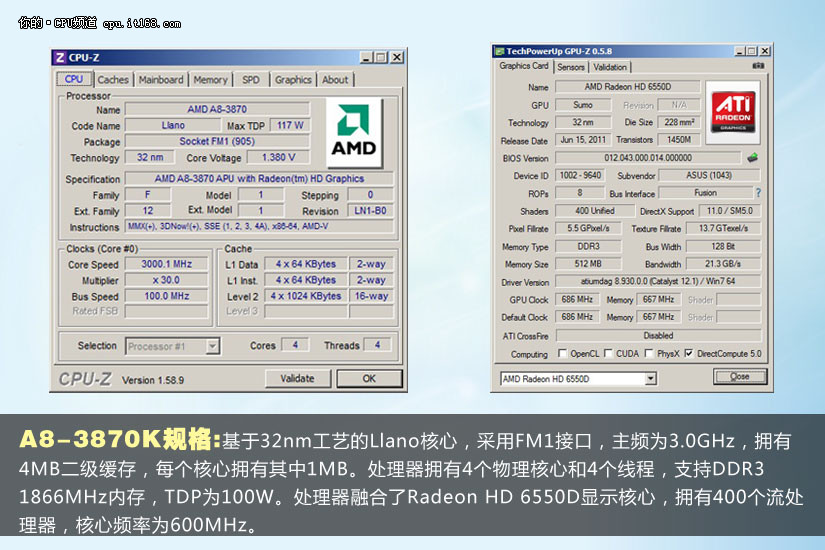This screenshot has width=825, height=550.
Task: Switch to the Validation tab in GPU-Z
Action: [x=610, y=67]
